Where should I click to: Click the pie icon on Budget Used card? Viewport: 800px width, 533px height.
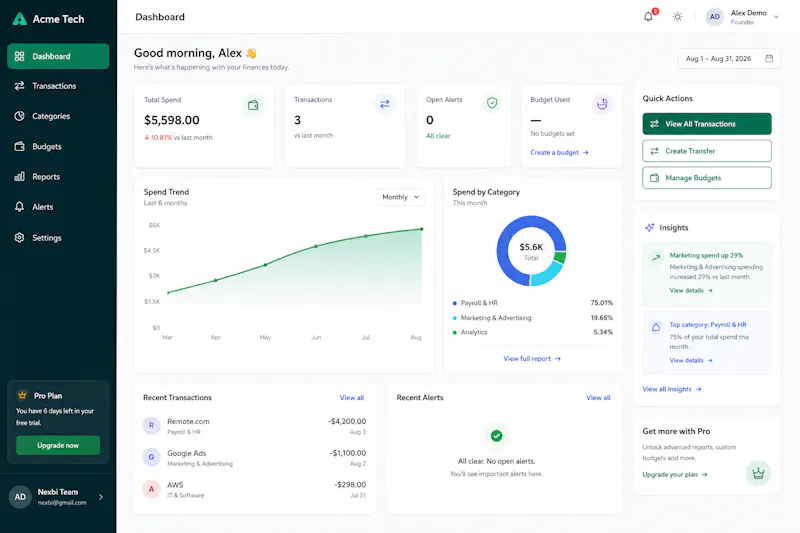[x=603, y=104]
